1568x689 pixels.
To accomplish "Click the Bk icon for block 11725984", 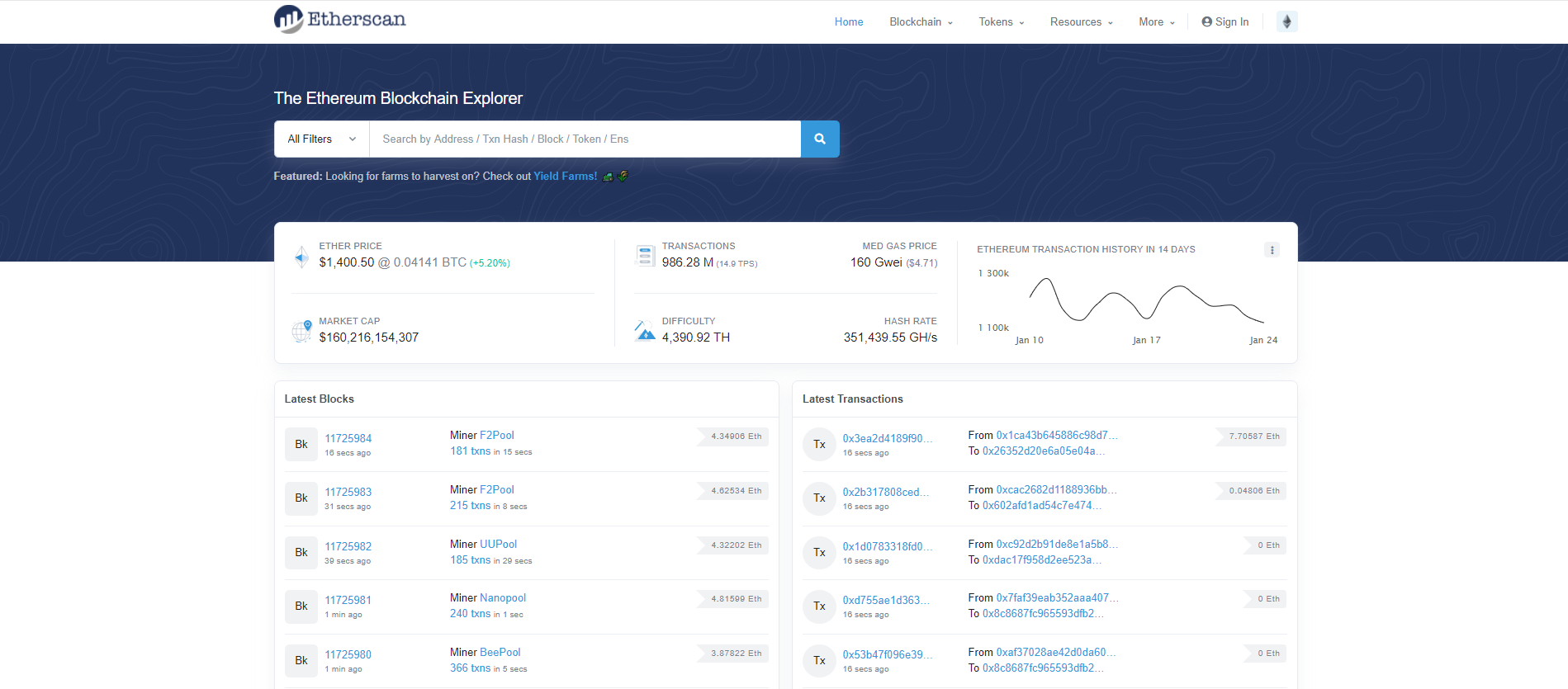I will [x=301, y=444].
